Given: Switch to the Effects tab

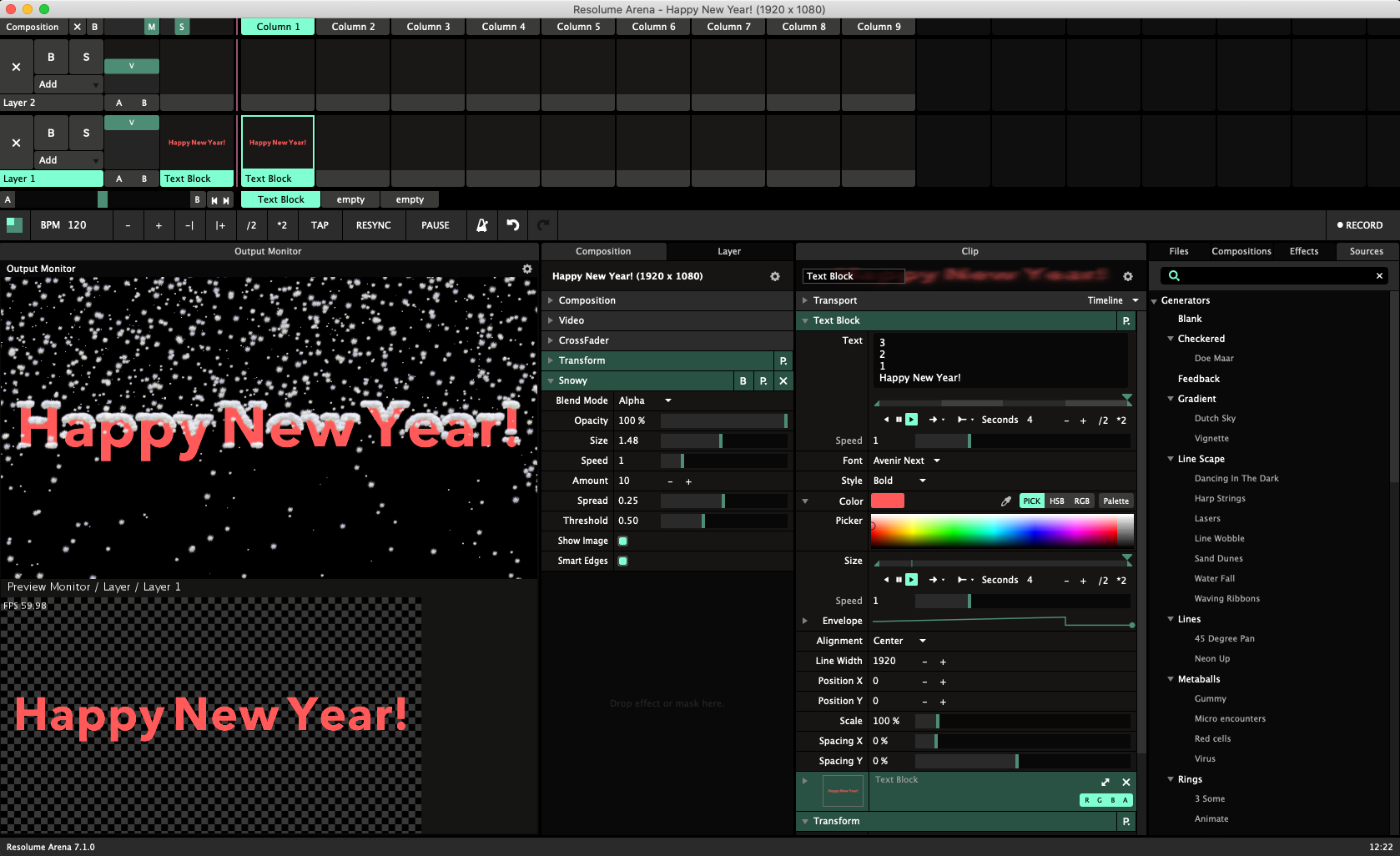Looking at the screenshot, I should (x=1303, y=251).
